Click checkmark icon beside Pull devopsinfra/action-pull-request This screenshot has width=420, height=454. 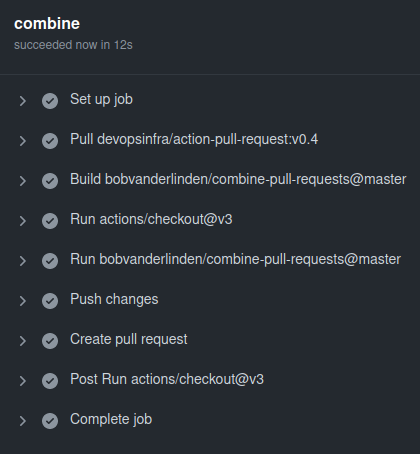(50, 141)
